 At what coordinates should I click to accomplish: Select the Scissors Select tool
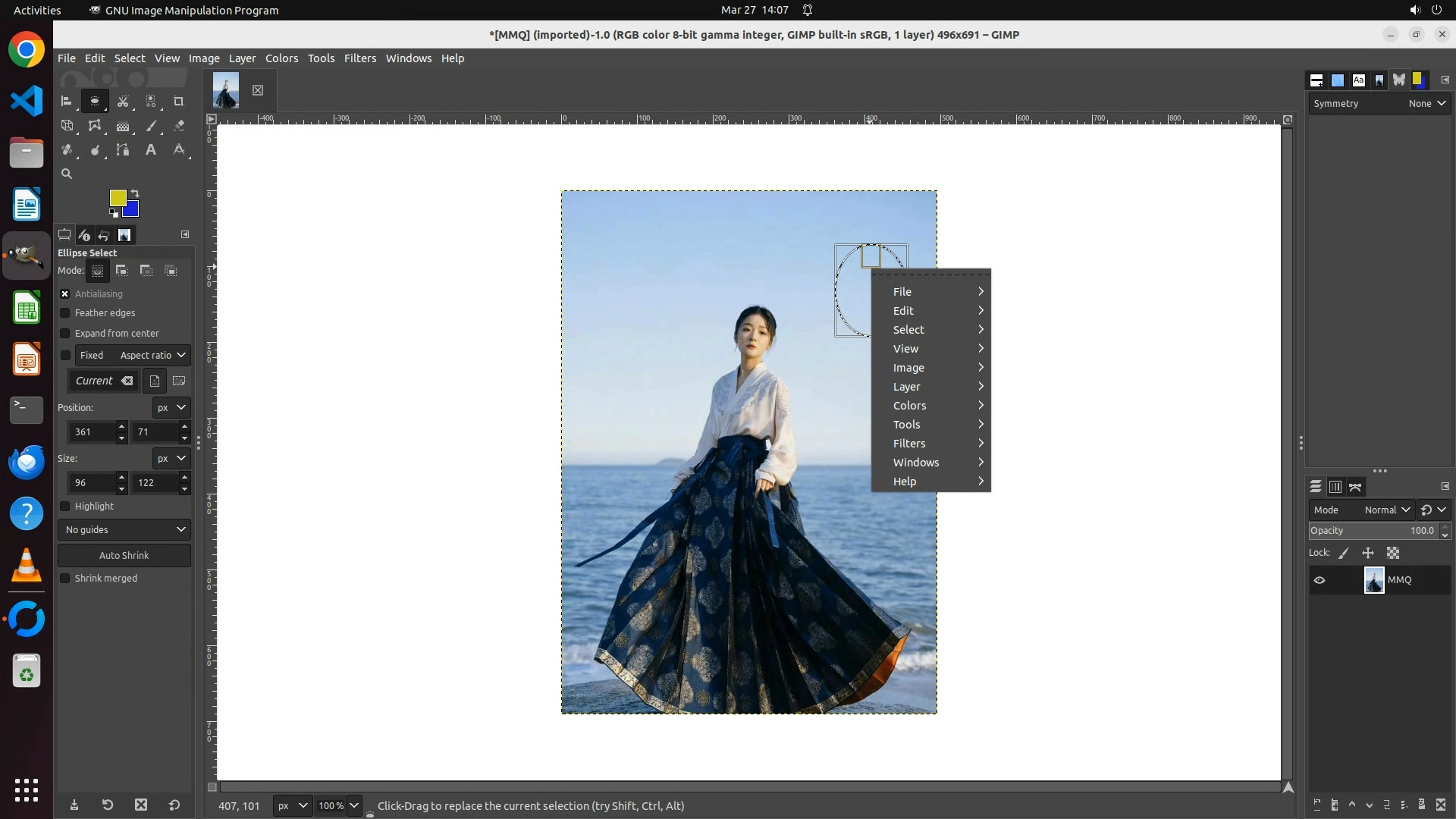click(x=123, y=101)
